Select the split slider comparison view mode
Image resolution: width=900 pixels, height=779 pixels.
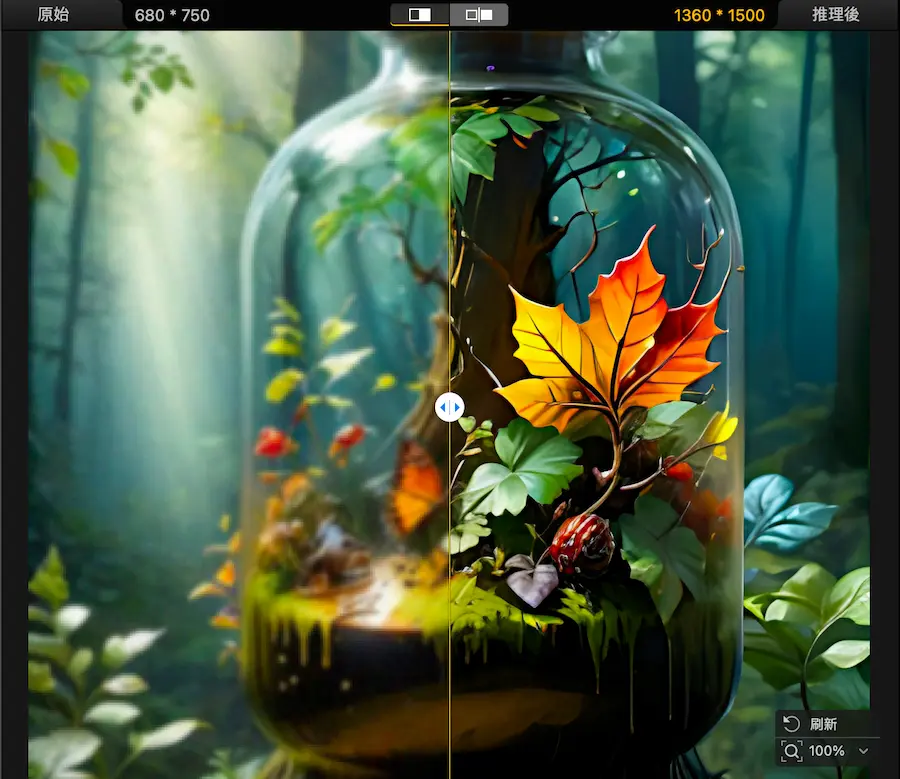click(x=420, y=15)
